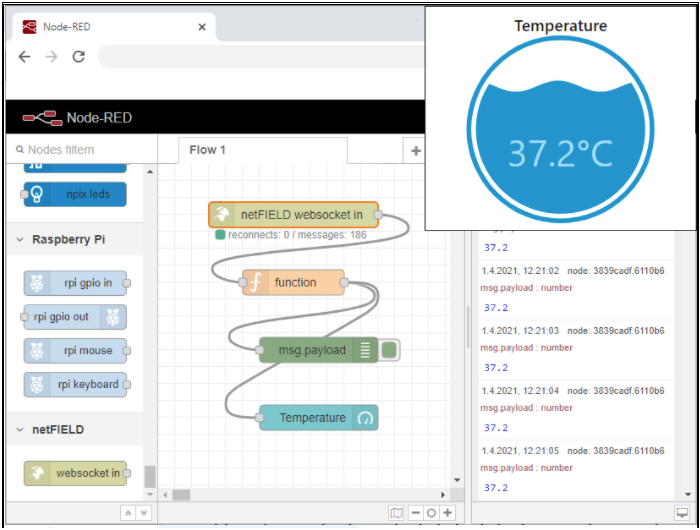Select the netFIELD websocket in flow node
Screen dimensions: 700x530
coord(293,214)
